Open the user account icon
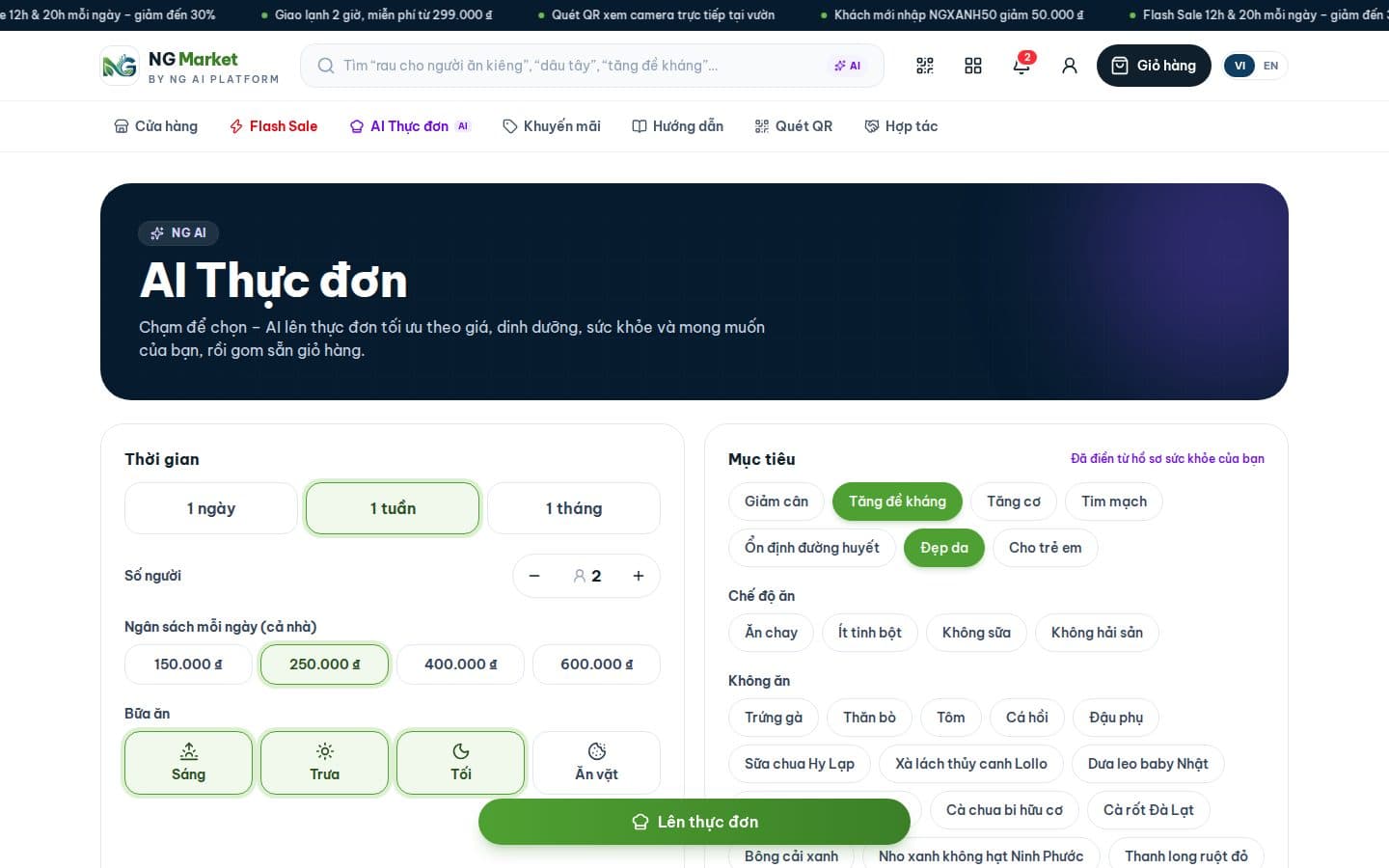1389x868 pixels. click(1070, 66)
